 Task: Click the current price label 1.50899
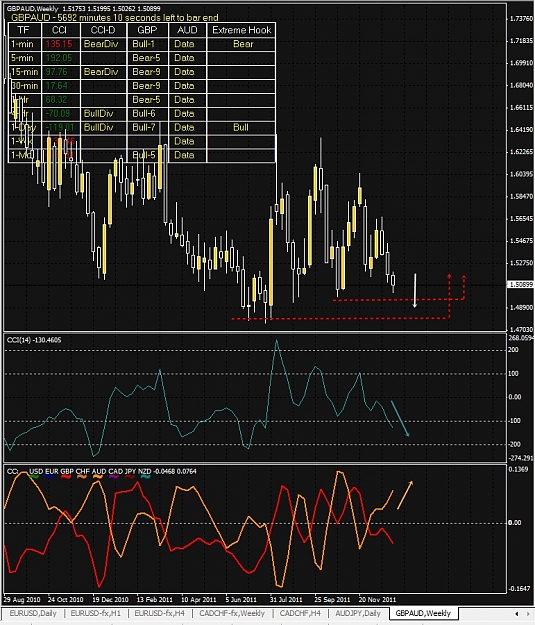click(520, 284)
